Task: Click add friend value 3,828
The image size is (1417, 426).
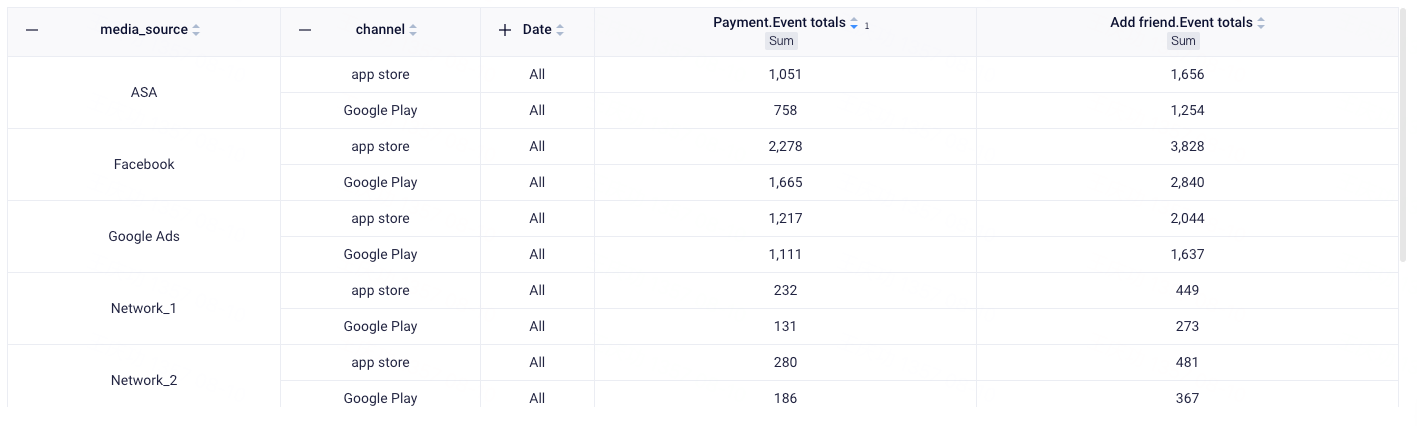Action: click(x=1187, y=147)
